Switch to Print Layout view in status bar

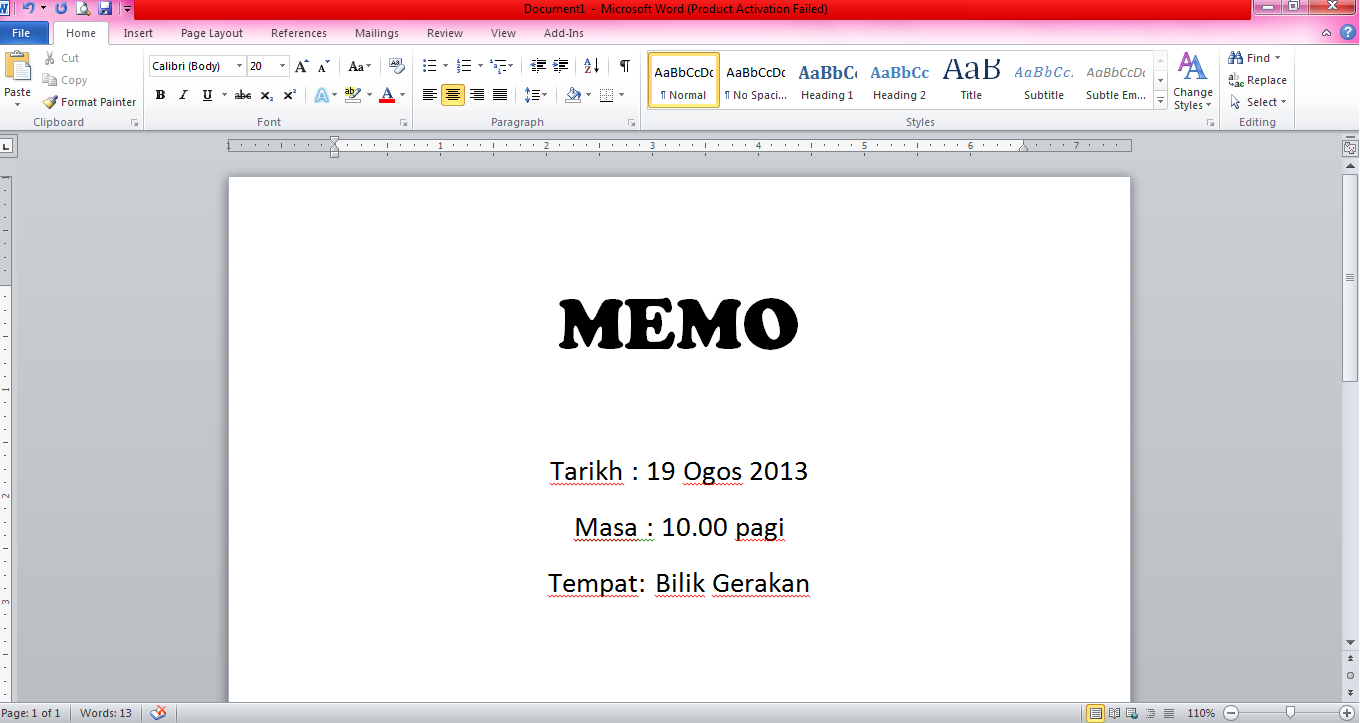click(x=1096, y=713)
